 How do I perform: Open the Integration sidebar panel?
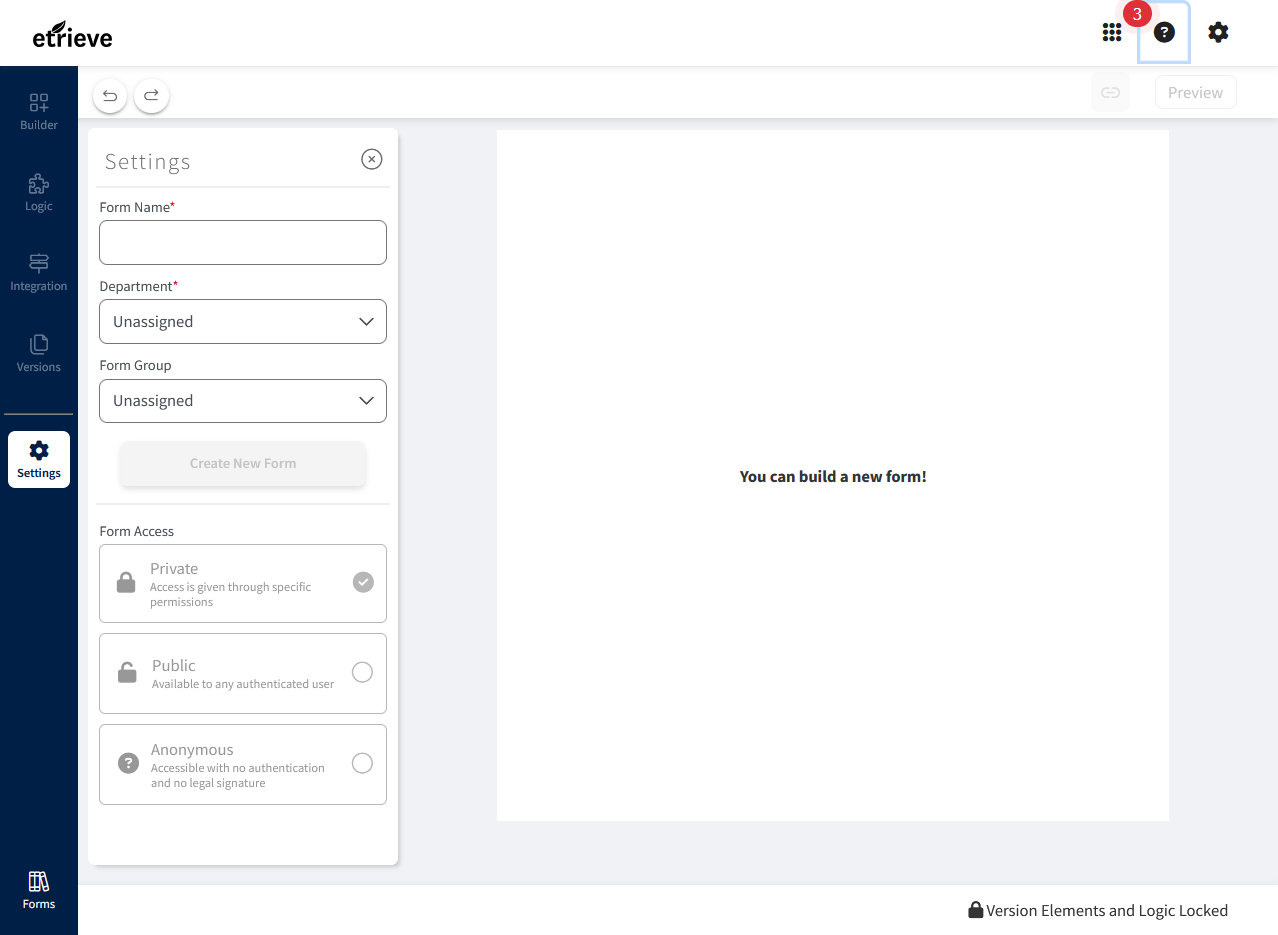(x=38, y=272)
